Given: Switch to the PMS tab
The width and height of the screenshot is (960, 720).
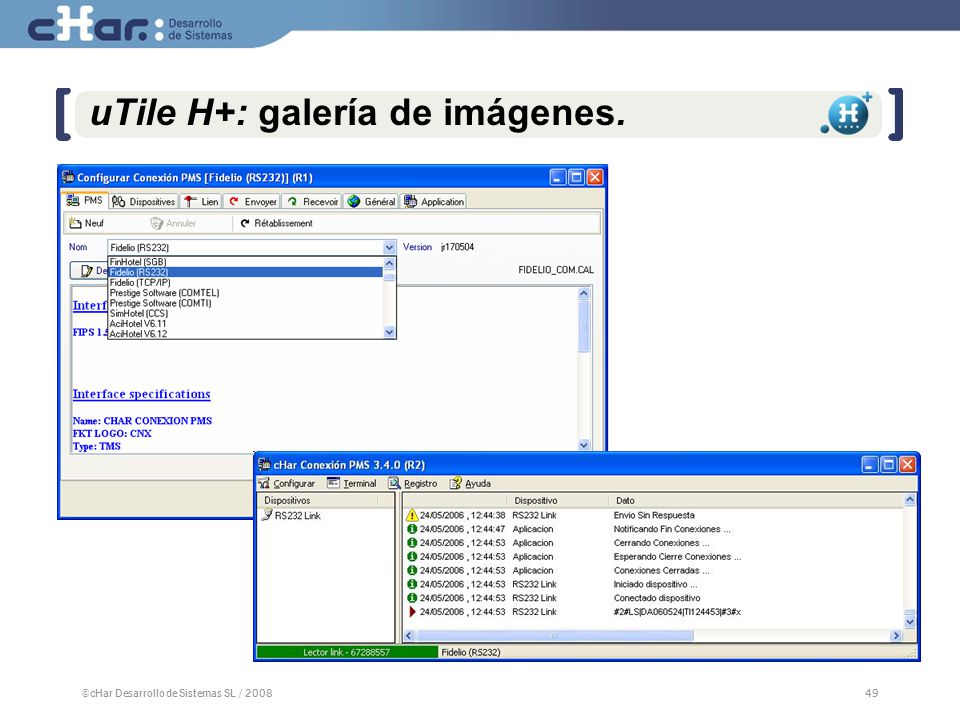Looking at the screenshot, I should [84, 201].
